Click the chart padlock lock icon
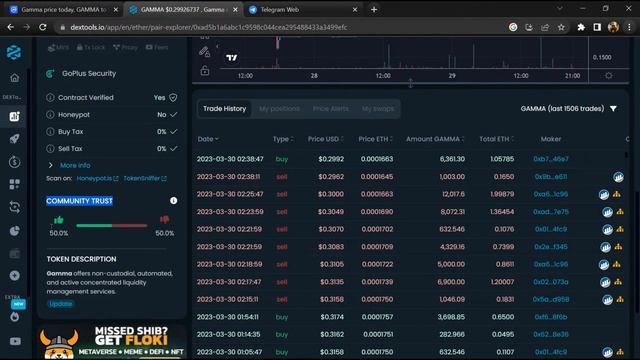This screenshot has width=640, height=360. click(x=205, y=71)
